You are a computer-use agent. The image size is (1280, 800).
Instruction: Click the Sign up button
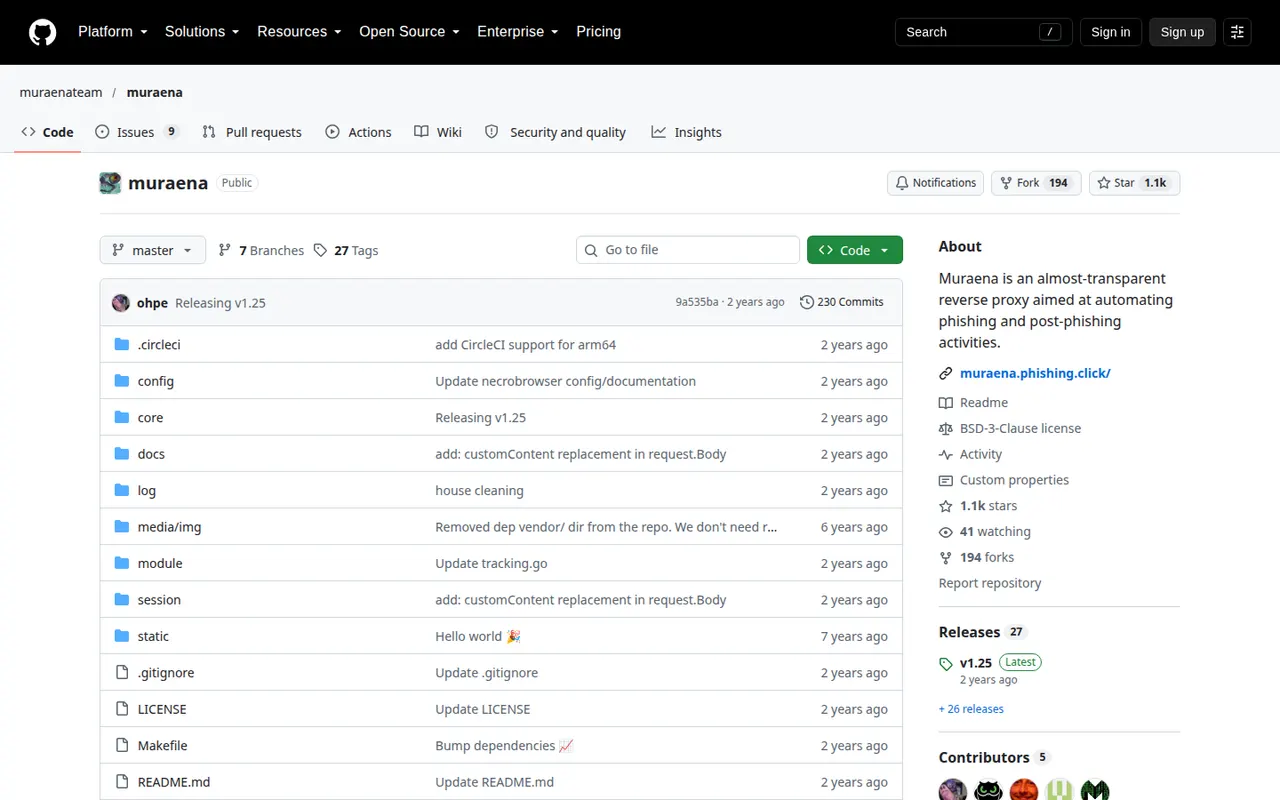coord(1182,32)
